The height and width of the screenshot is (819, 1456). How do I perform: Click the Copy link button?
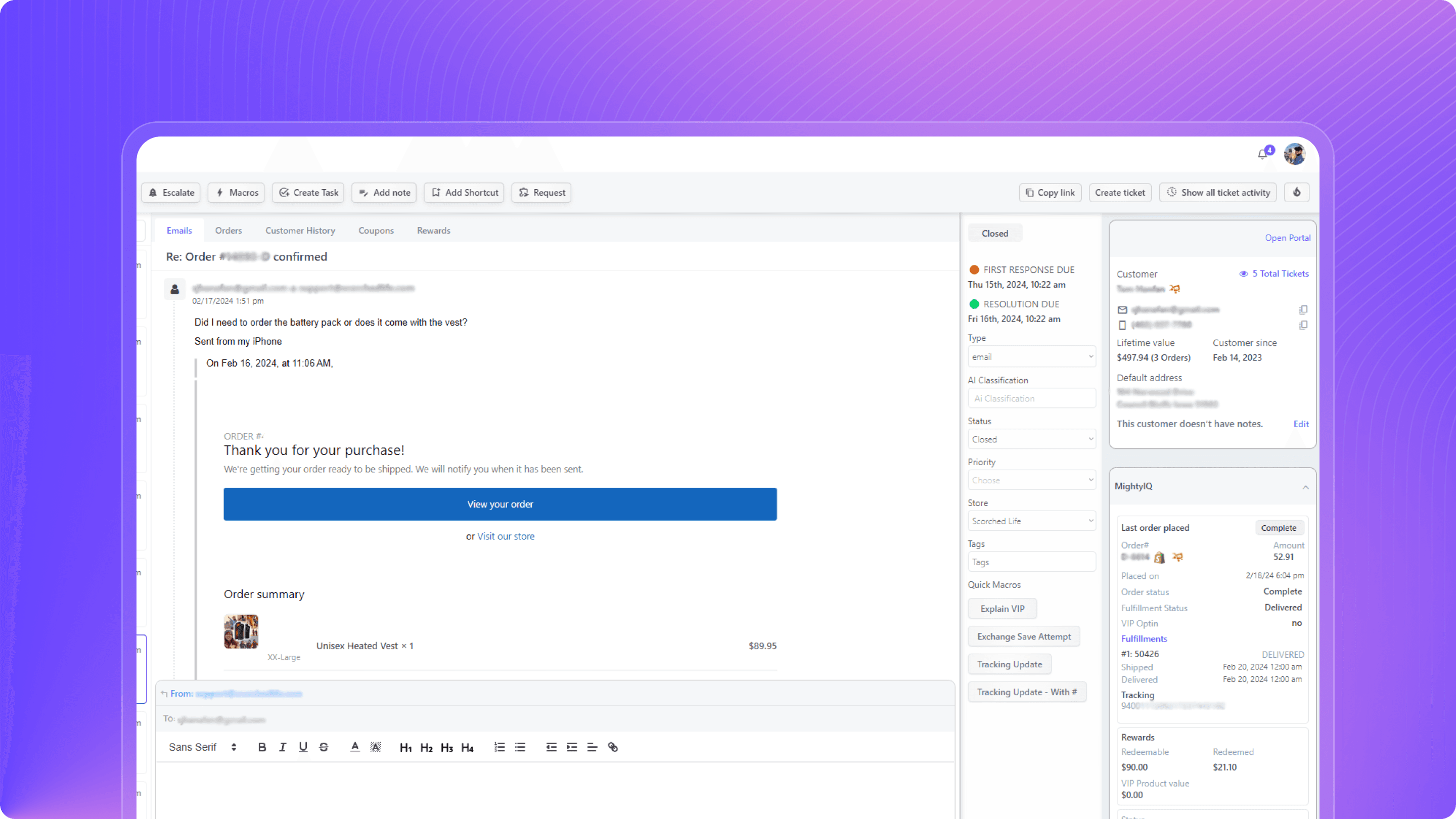click(x=1050, y=192)
